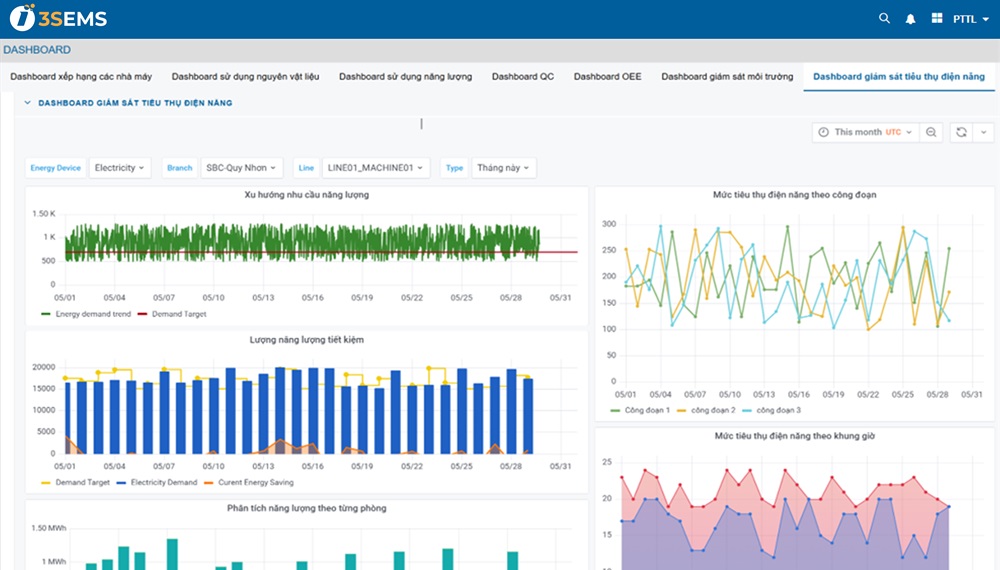Open the Electricity energy device dropdown
1000x570 pixels.
pyautogui.click(x=121, y=168)
